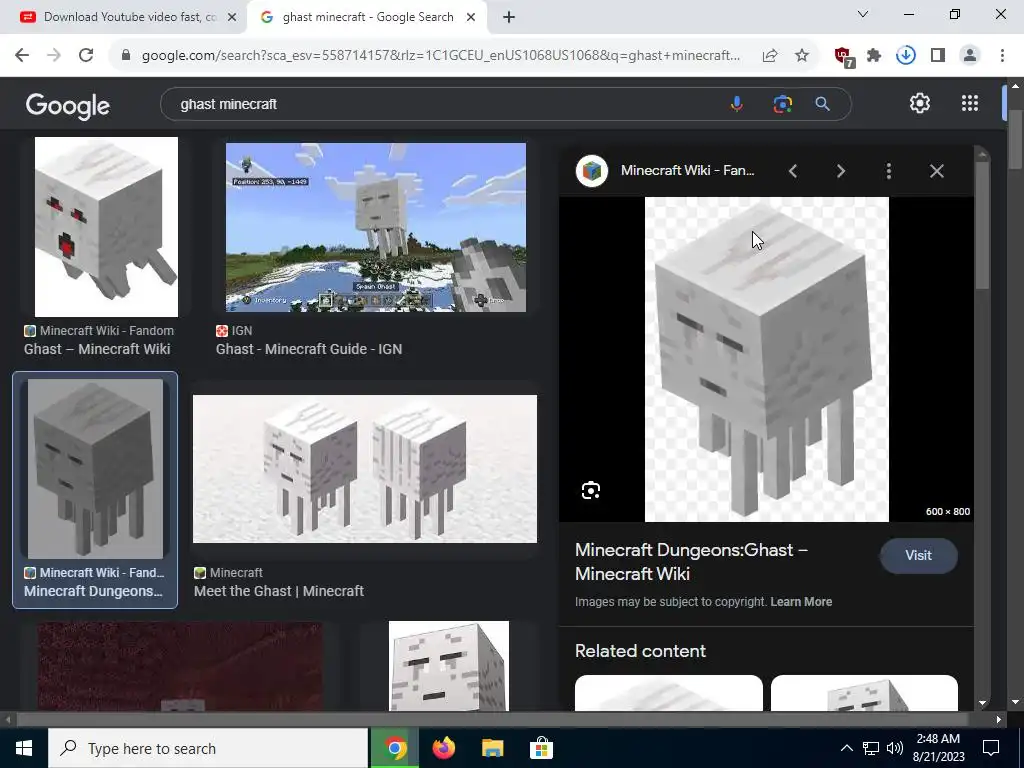Submit search with magnifier icon

coord(822,104)
